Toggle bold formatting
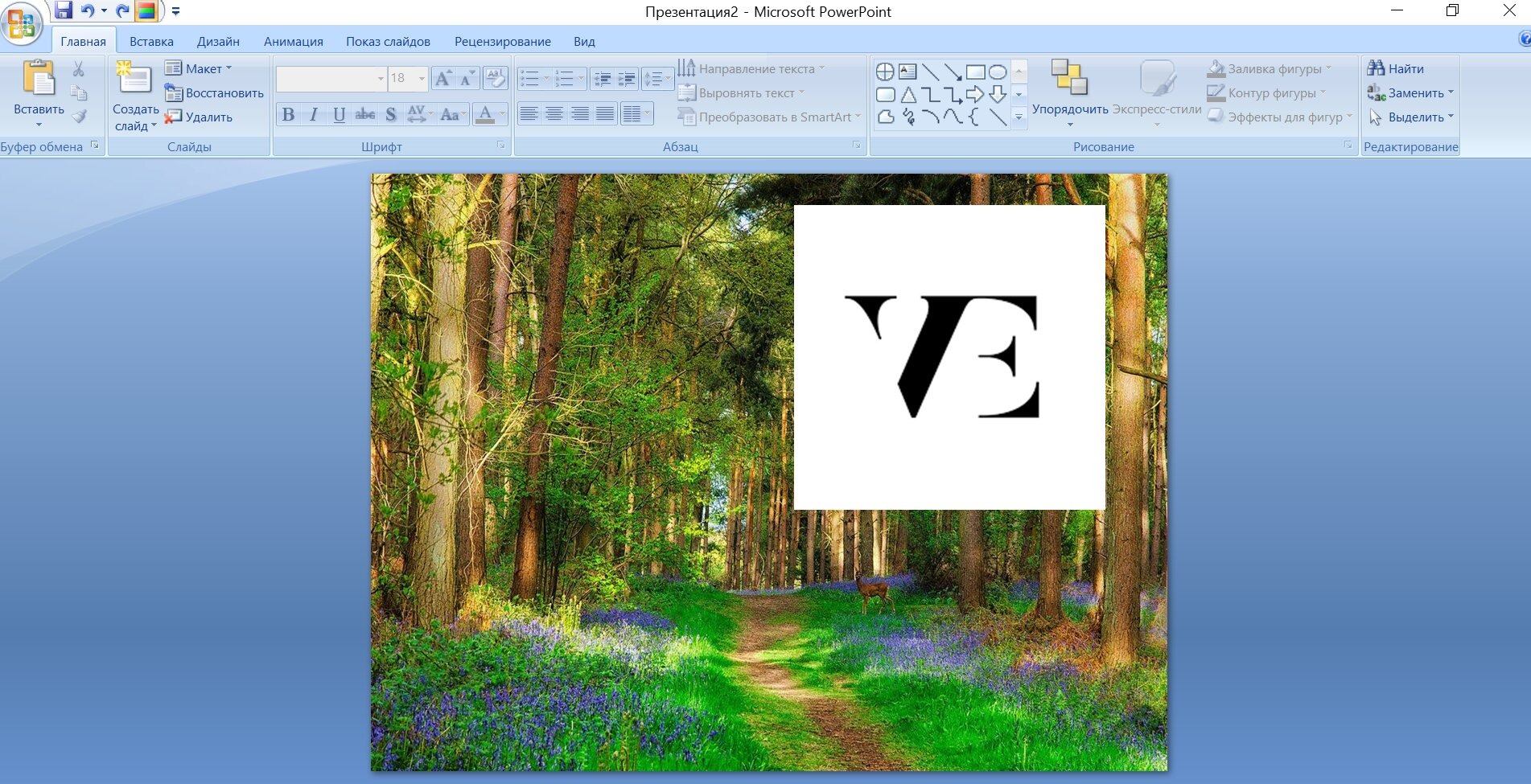1531x784 pixels. point(288,115)
